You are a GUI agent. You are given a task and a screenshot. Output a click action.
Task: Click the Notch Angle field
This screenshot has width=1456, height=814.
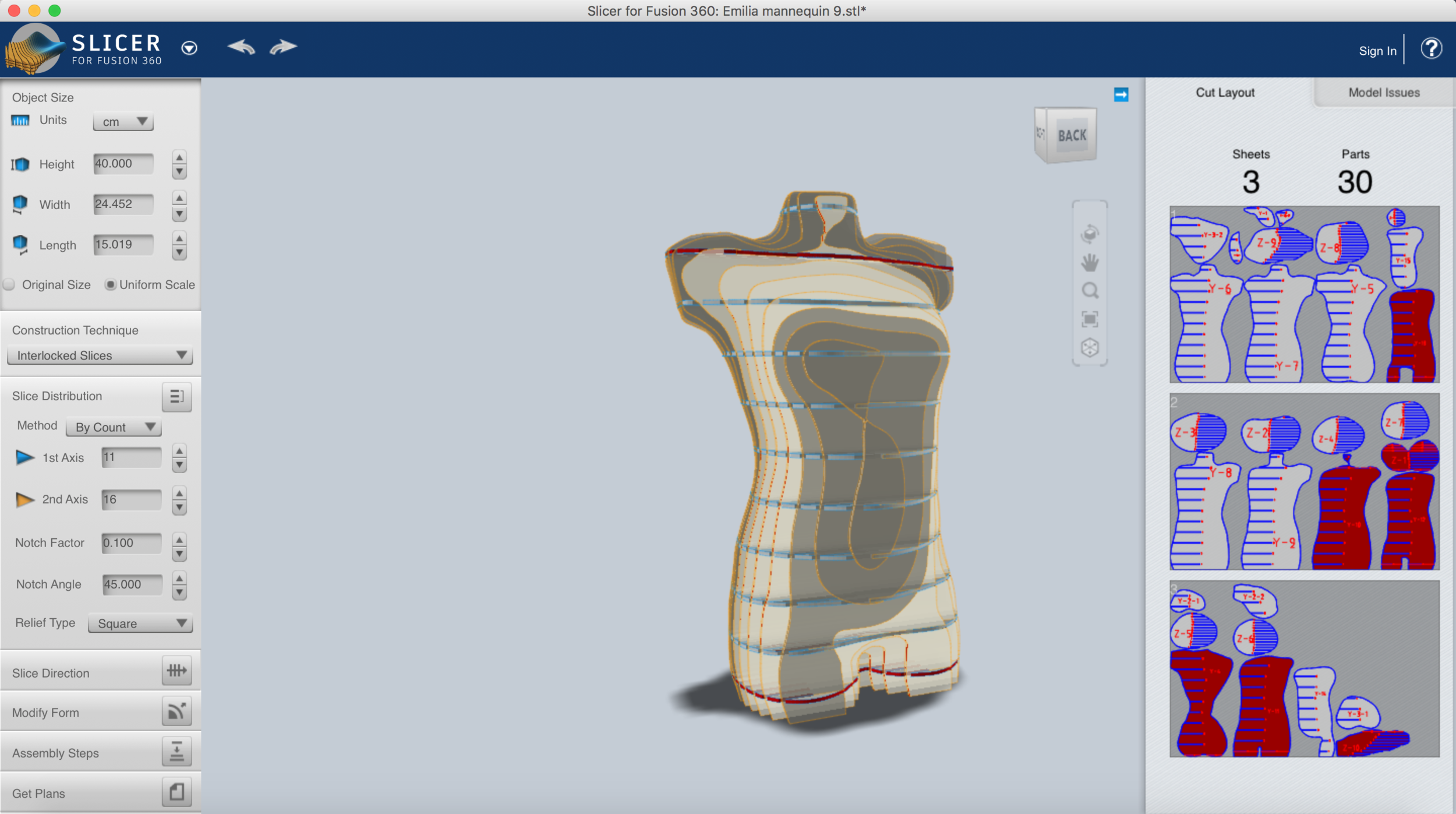(x=133, y=584)
